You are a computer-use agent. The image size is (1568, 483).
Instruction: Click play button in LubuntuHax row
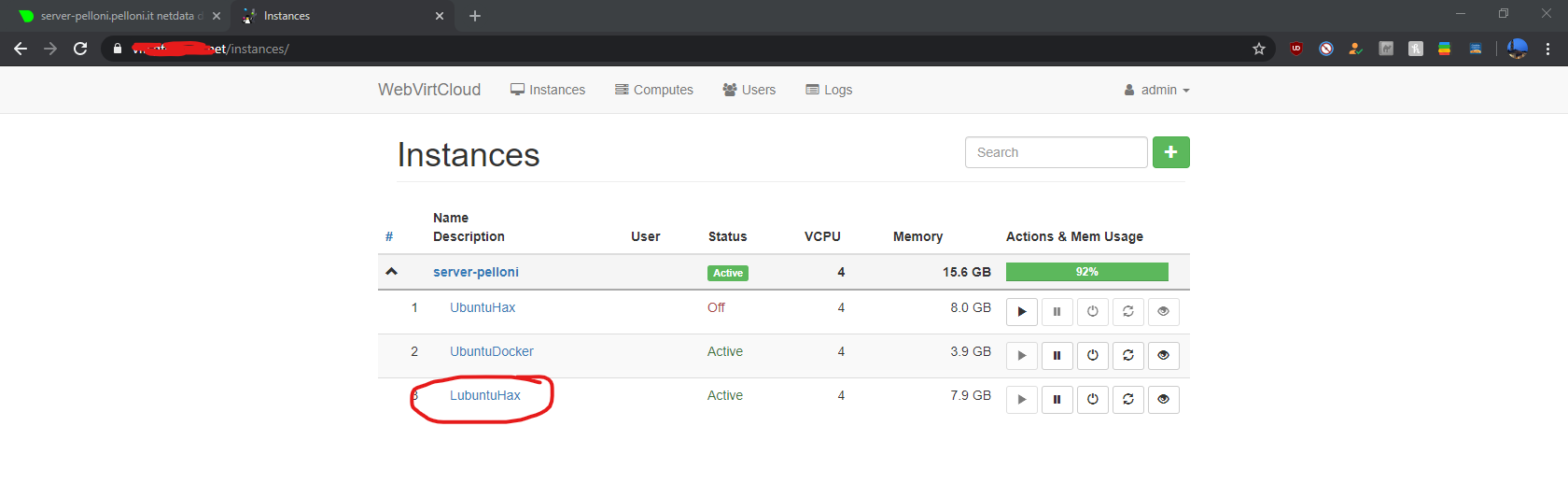[x=1022, y=399]
